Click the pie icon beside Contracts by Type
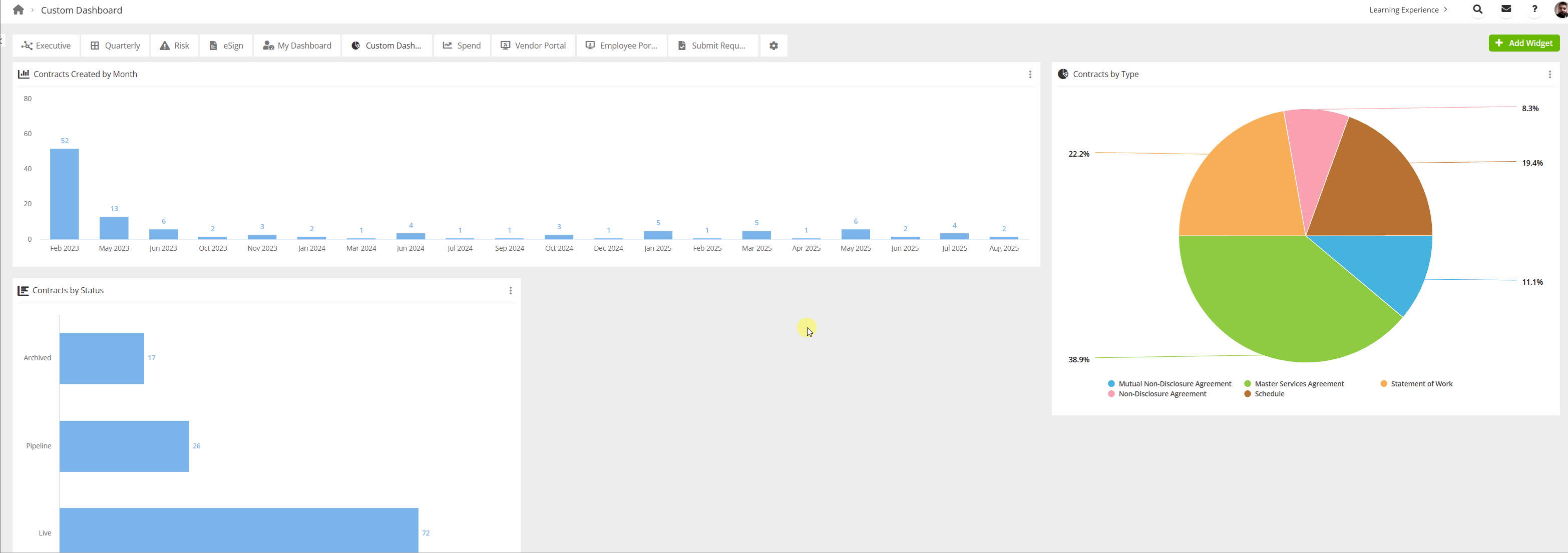Image resolution: width=1568 pixels, height=553 pixels. pos(1063,74)
